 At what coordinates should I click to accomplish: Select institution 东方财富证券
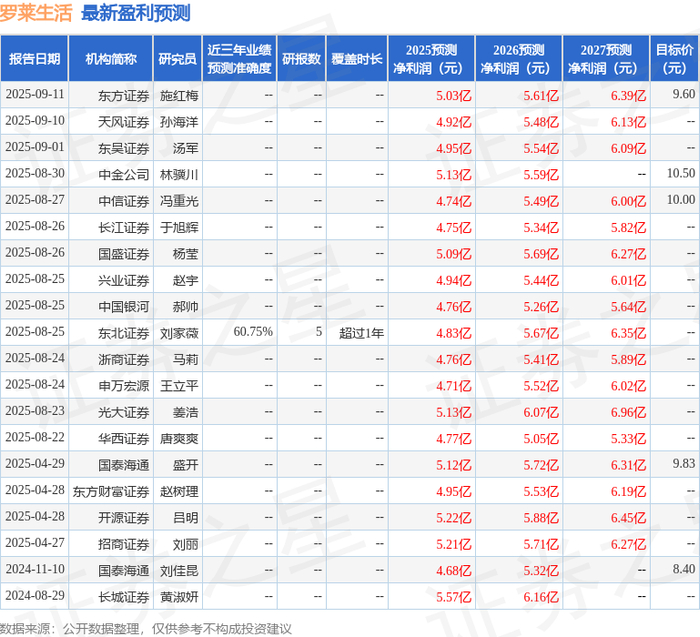coord(111,491)
